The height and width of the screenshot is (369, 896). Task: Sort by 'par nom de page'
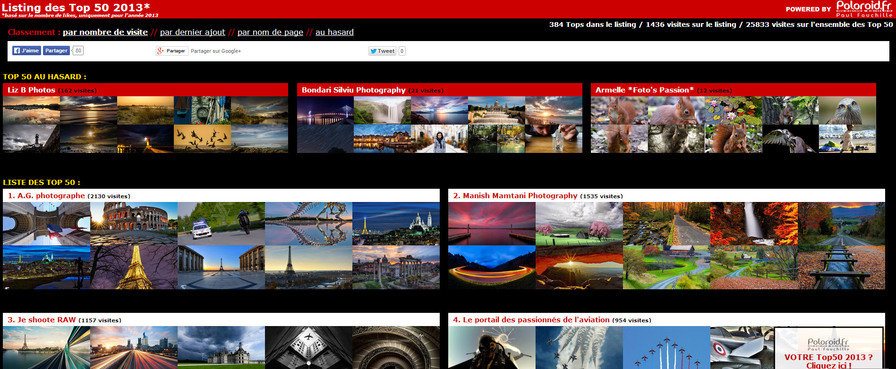(x=270, y=33)
